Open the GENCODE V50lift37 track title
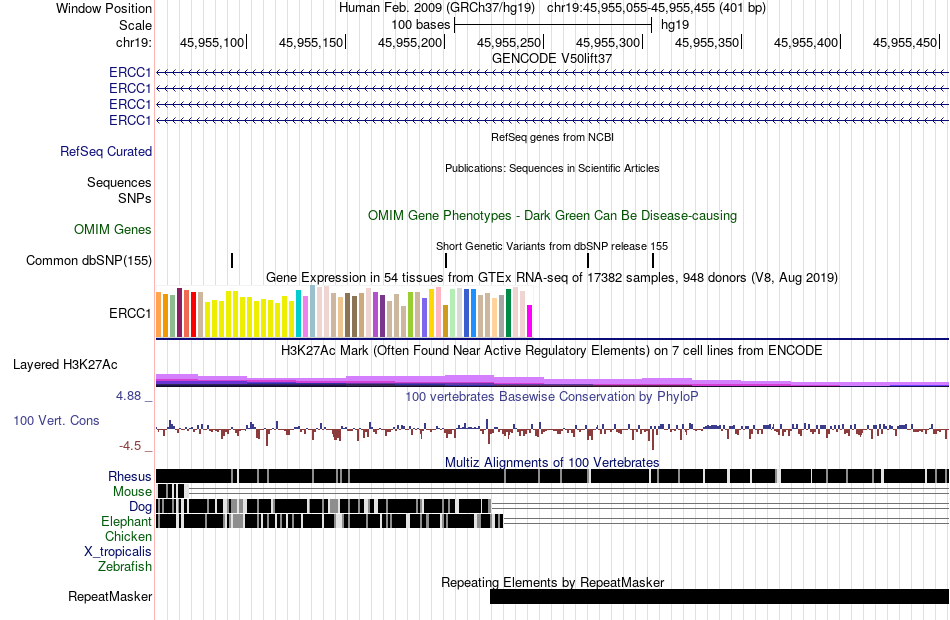The image size is (950, 620). [552, 59]
